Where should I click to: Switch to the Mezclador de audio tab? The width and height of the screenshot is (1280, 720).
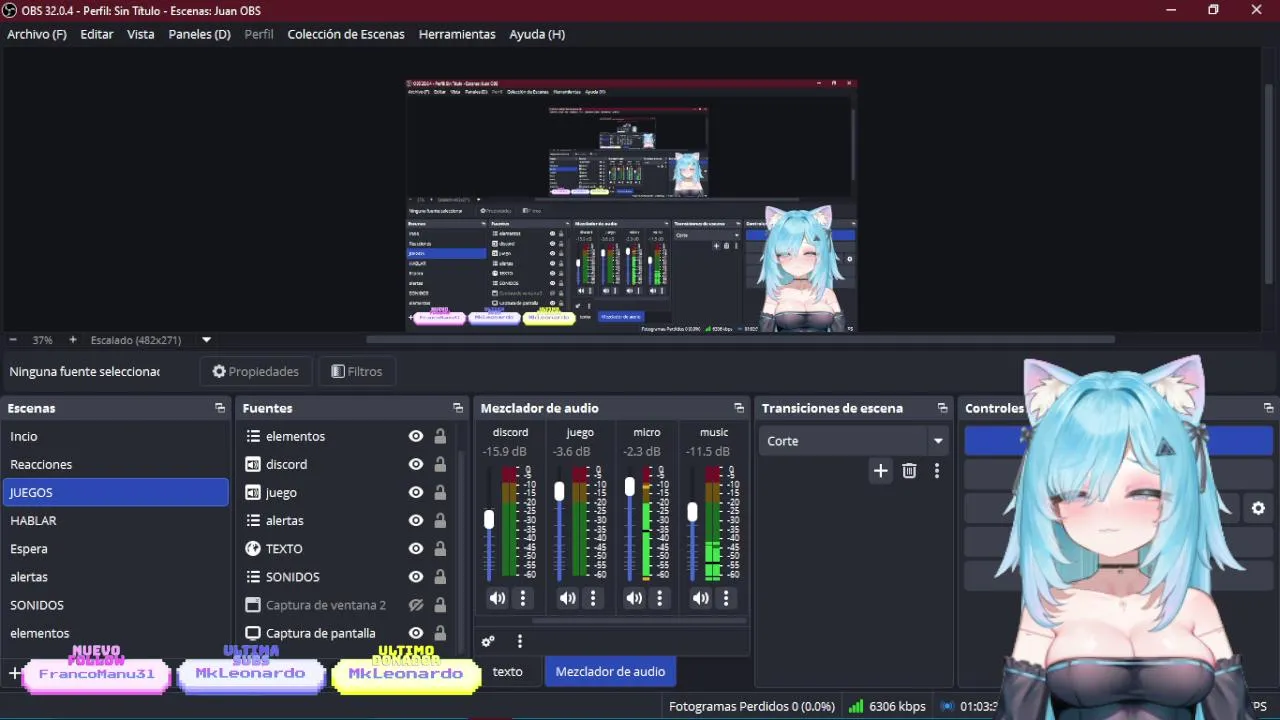610,672
